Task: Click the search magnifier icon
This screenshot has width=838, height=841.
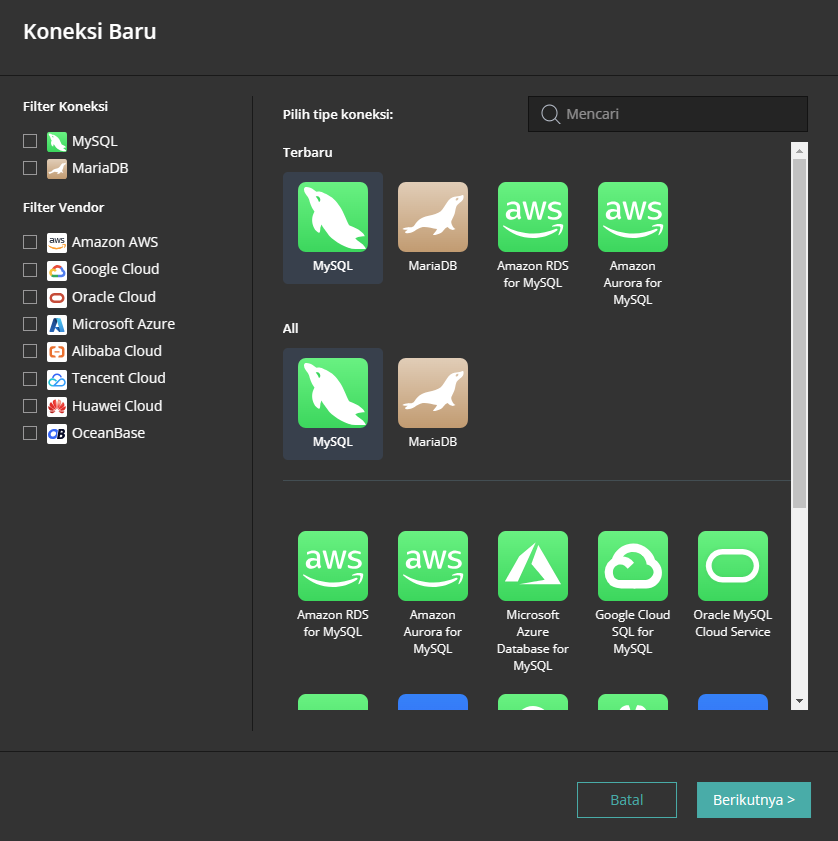Action: (x=550, y=114)
